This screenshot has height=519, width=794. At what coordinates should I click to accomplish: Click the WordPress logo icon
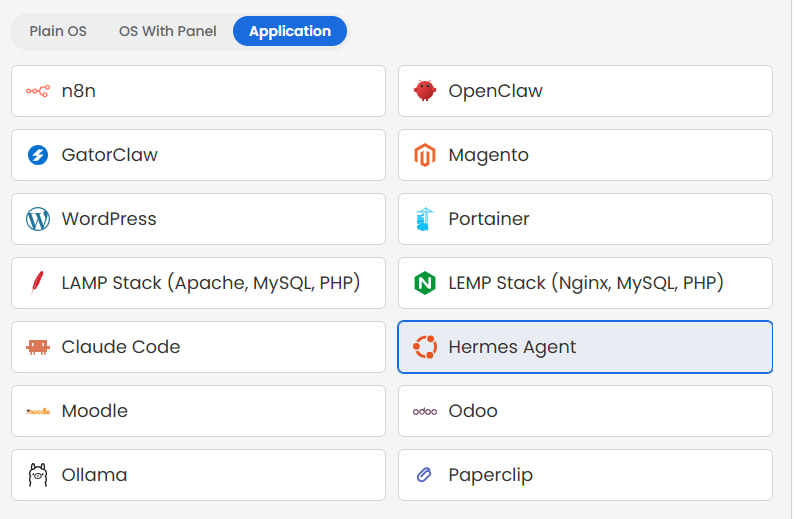tap(38, 219)
